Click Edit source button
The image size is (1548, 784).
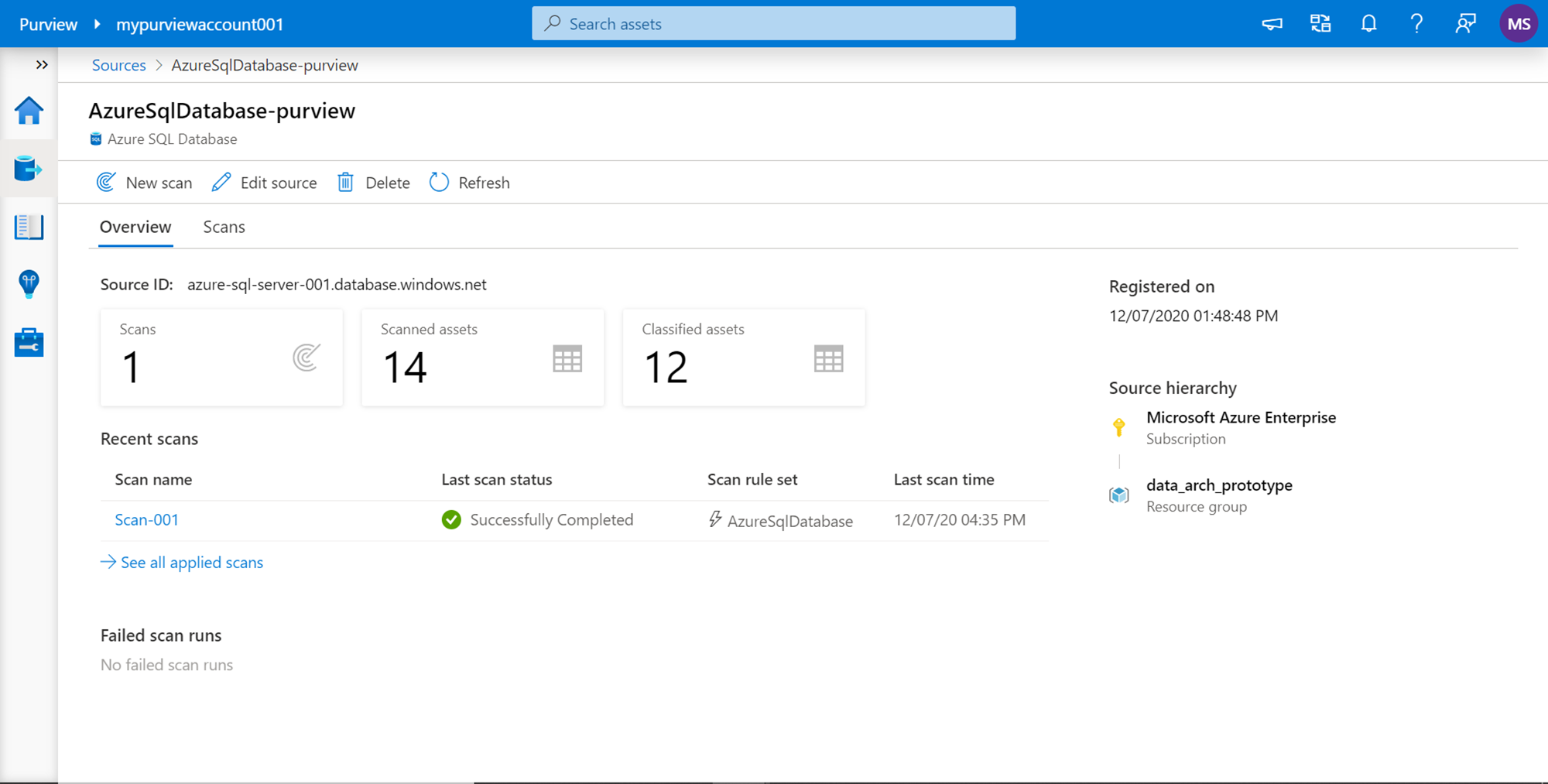coord(265,183)
